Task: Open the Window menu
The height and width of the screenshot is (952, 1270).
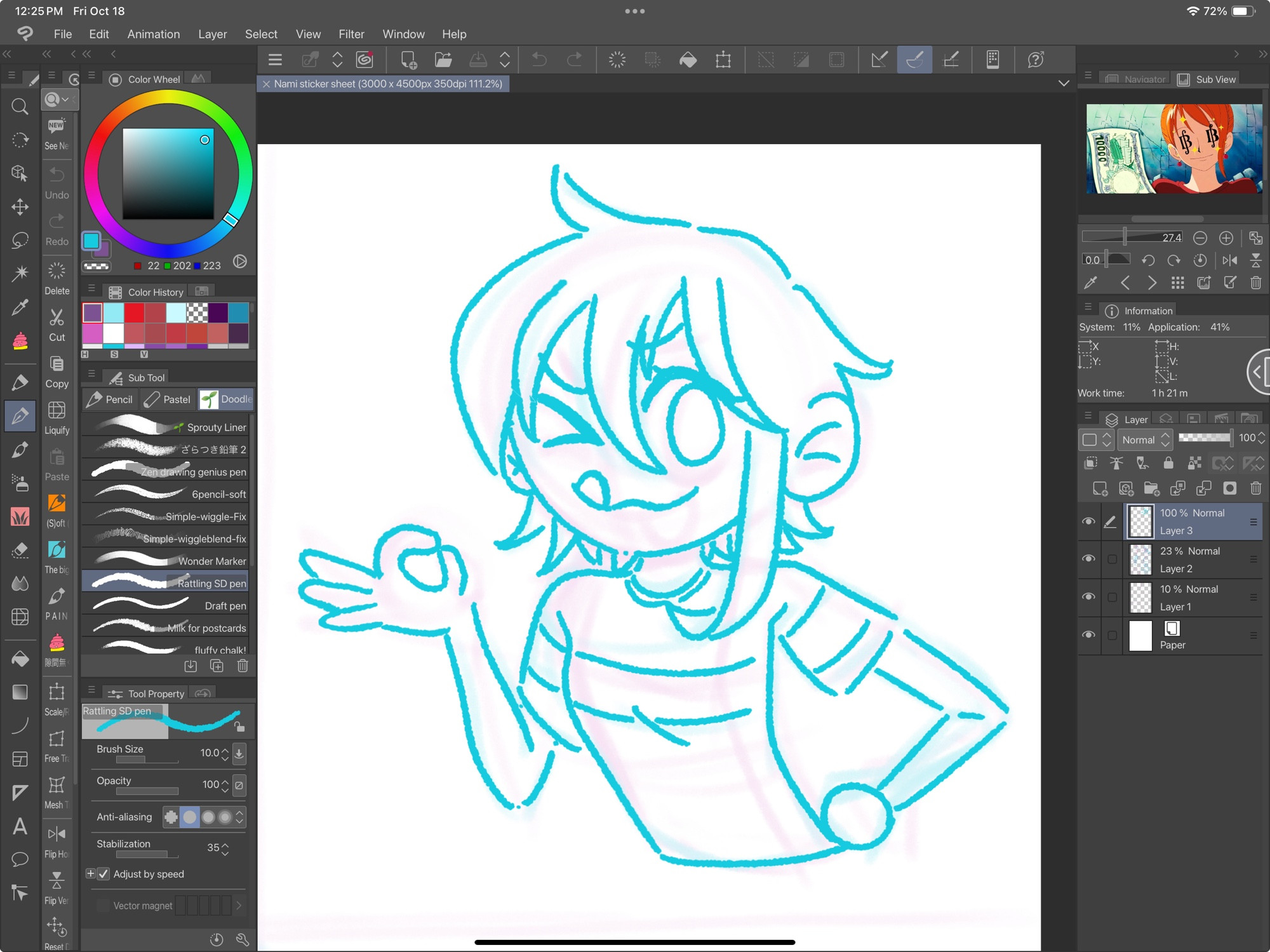Action: [x=403, y=34]
